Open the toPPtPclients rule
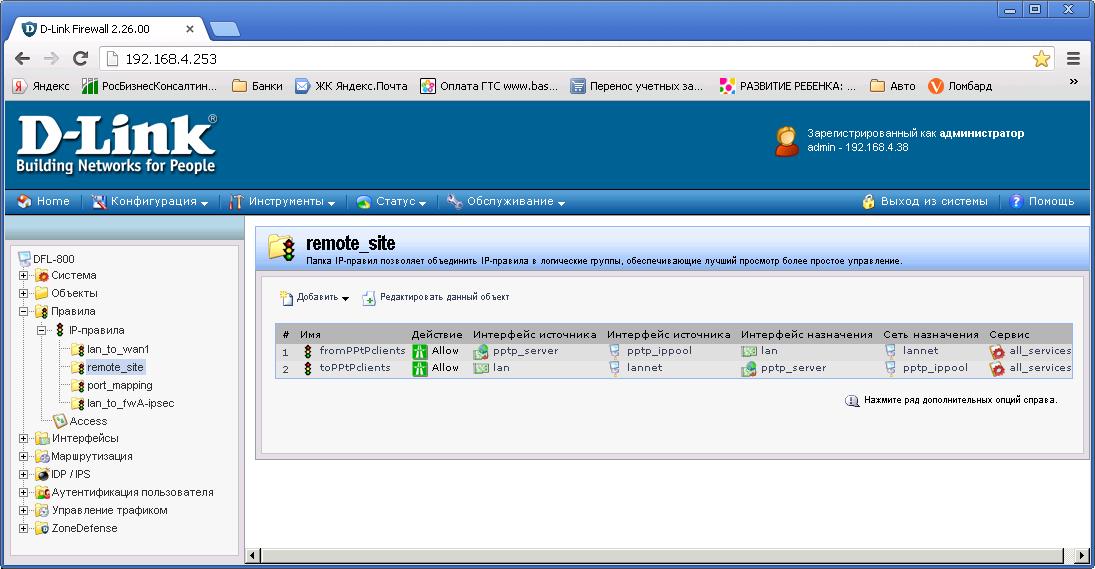 click(355, 368)
